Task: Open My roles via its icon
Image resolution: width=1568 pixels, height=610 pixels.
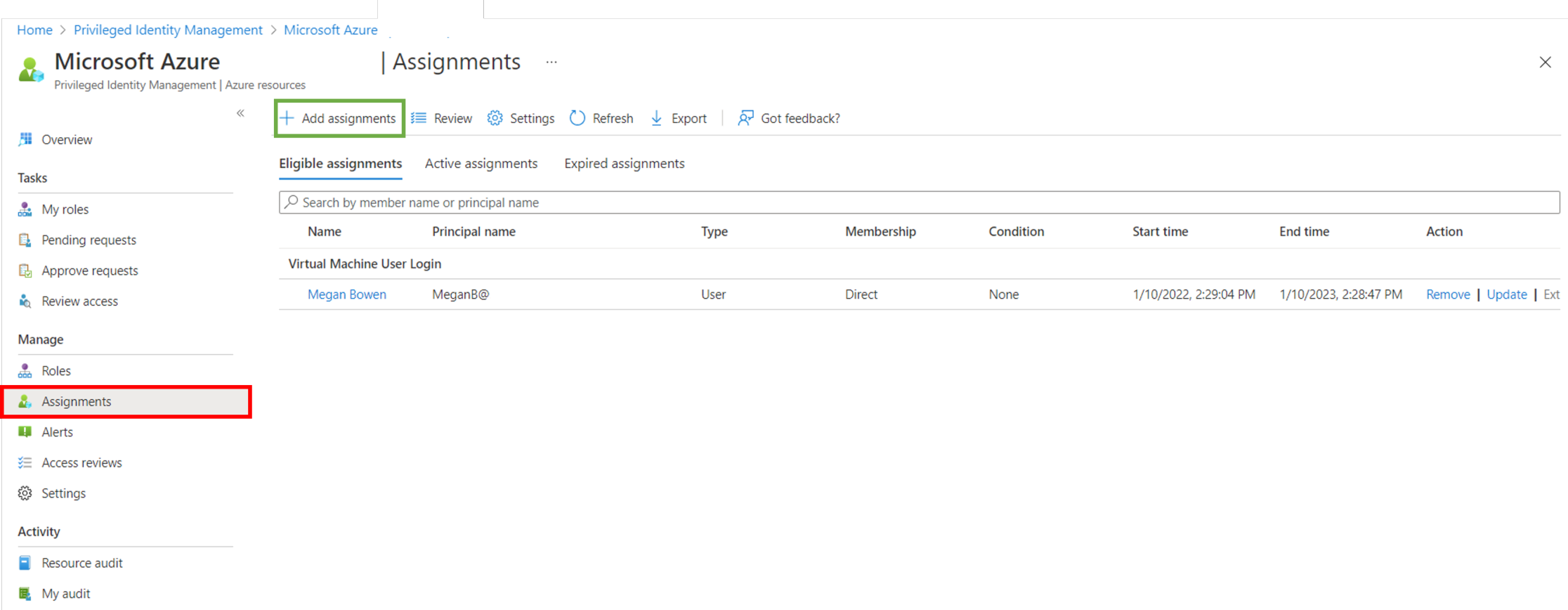Action: 25,209
